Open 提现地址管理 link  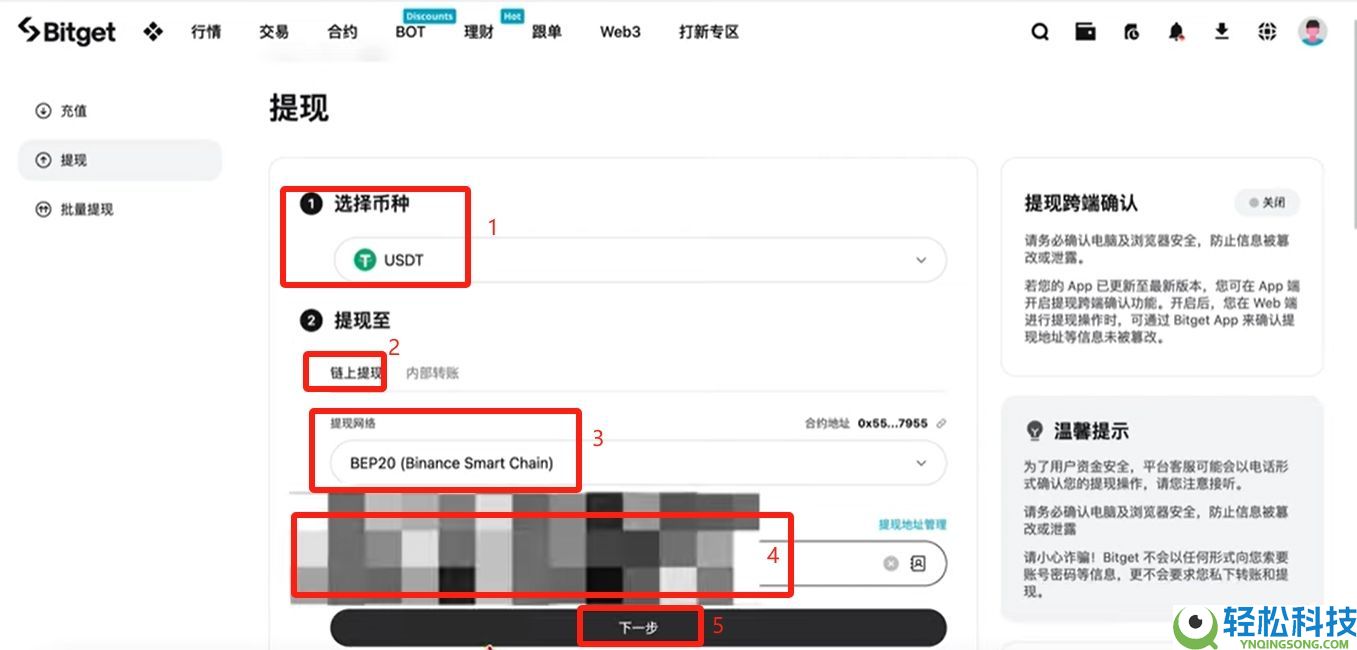(x=912, y=524)
